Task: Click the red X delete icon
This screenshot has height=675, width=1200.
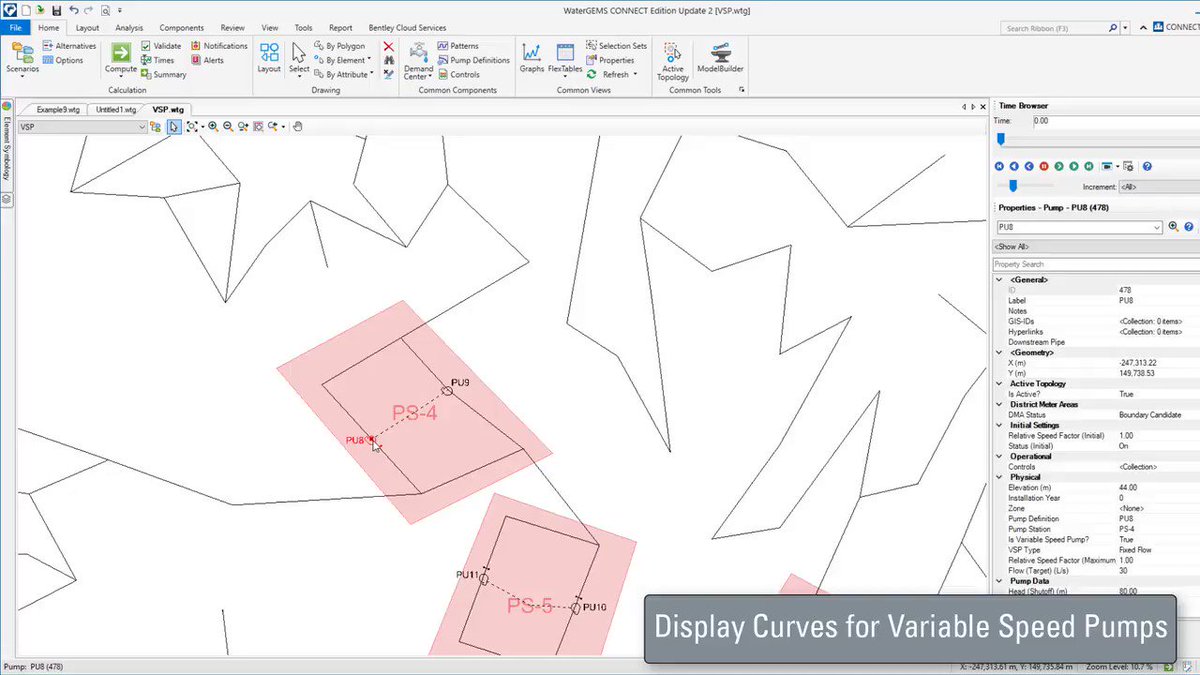Action: point(388,47)
